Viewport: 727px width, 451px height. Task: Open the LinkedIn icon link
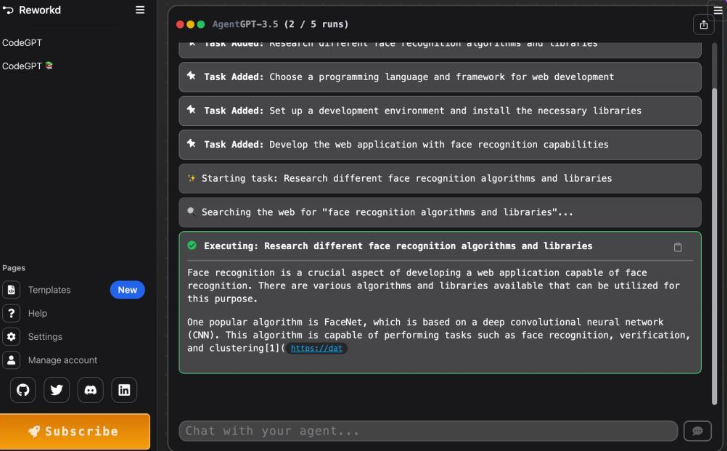[x=123, y=390]
